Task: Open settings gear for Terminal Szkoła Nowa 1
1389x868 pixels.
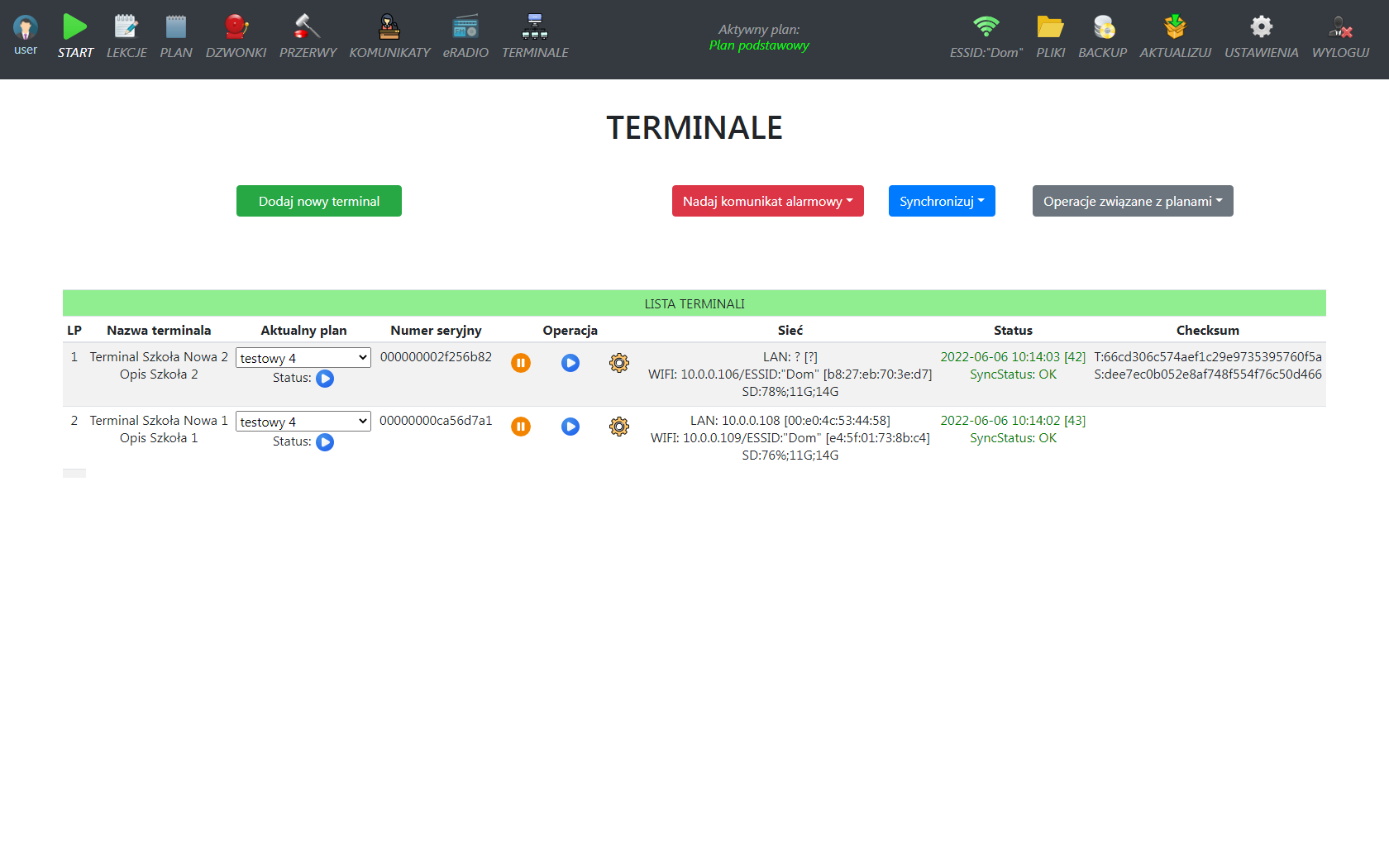Action: [x=619, y=427]
